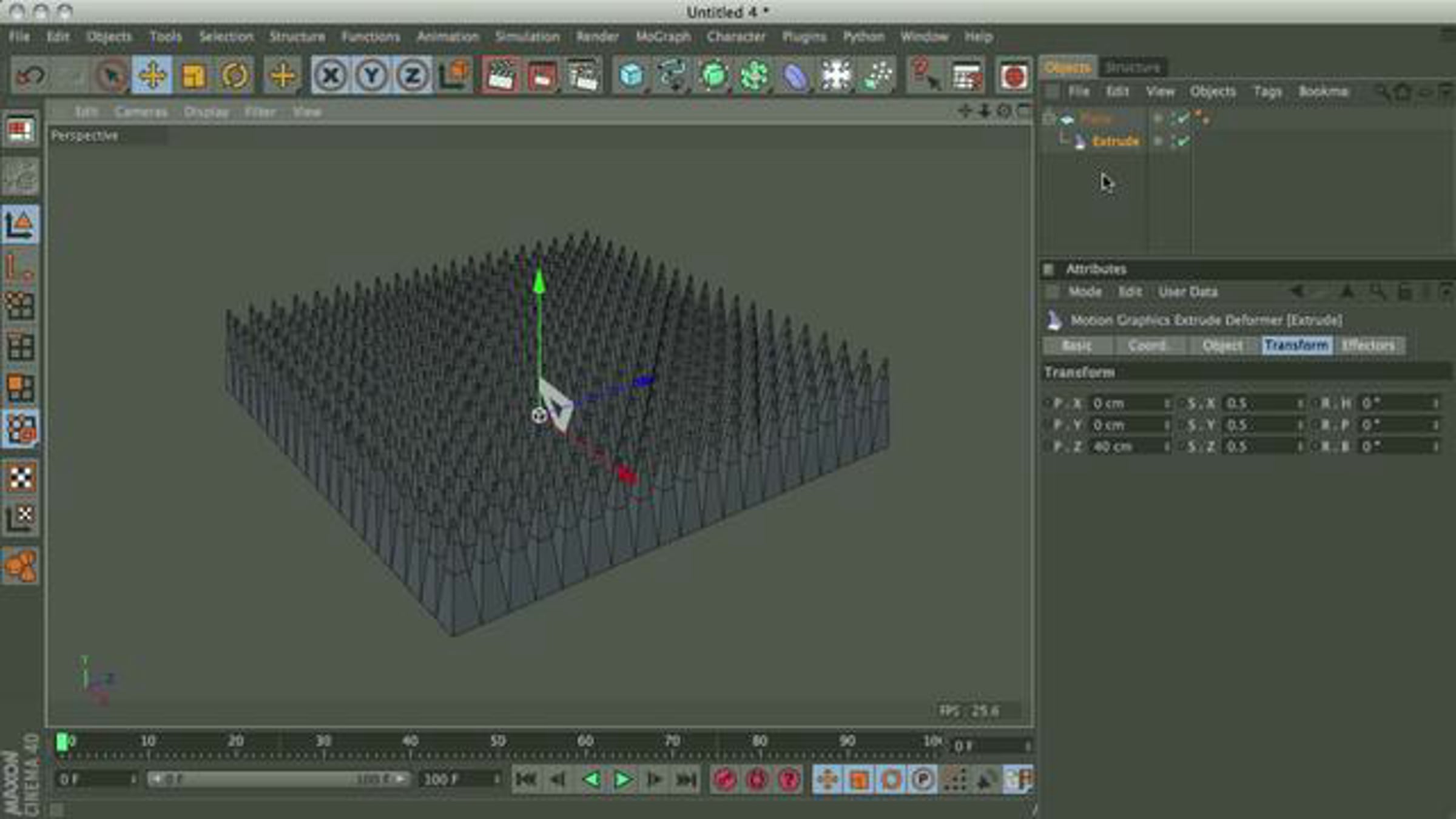Open the Render Settings icon
The width and height of the screenshot is (1456, 819).
[x=582, y=76]
